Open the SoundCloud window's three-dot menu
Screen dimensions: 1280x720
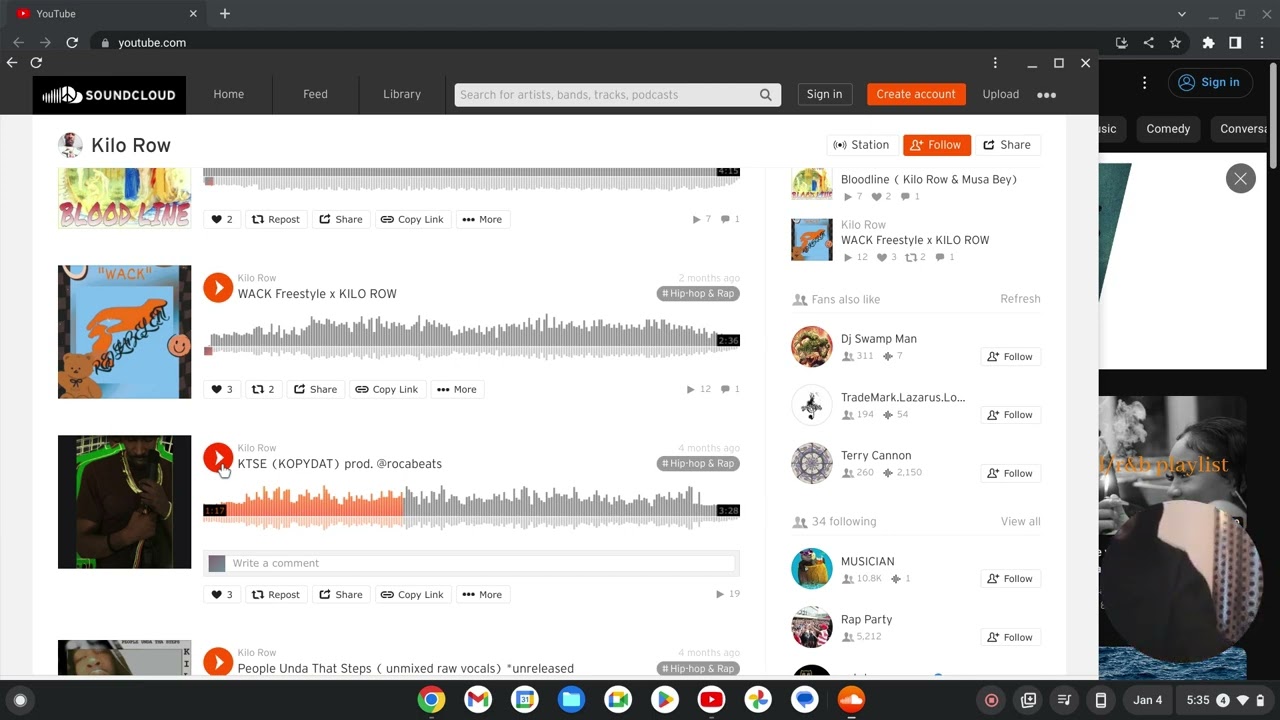[995, 63]
